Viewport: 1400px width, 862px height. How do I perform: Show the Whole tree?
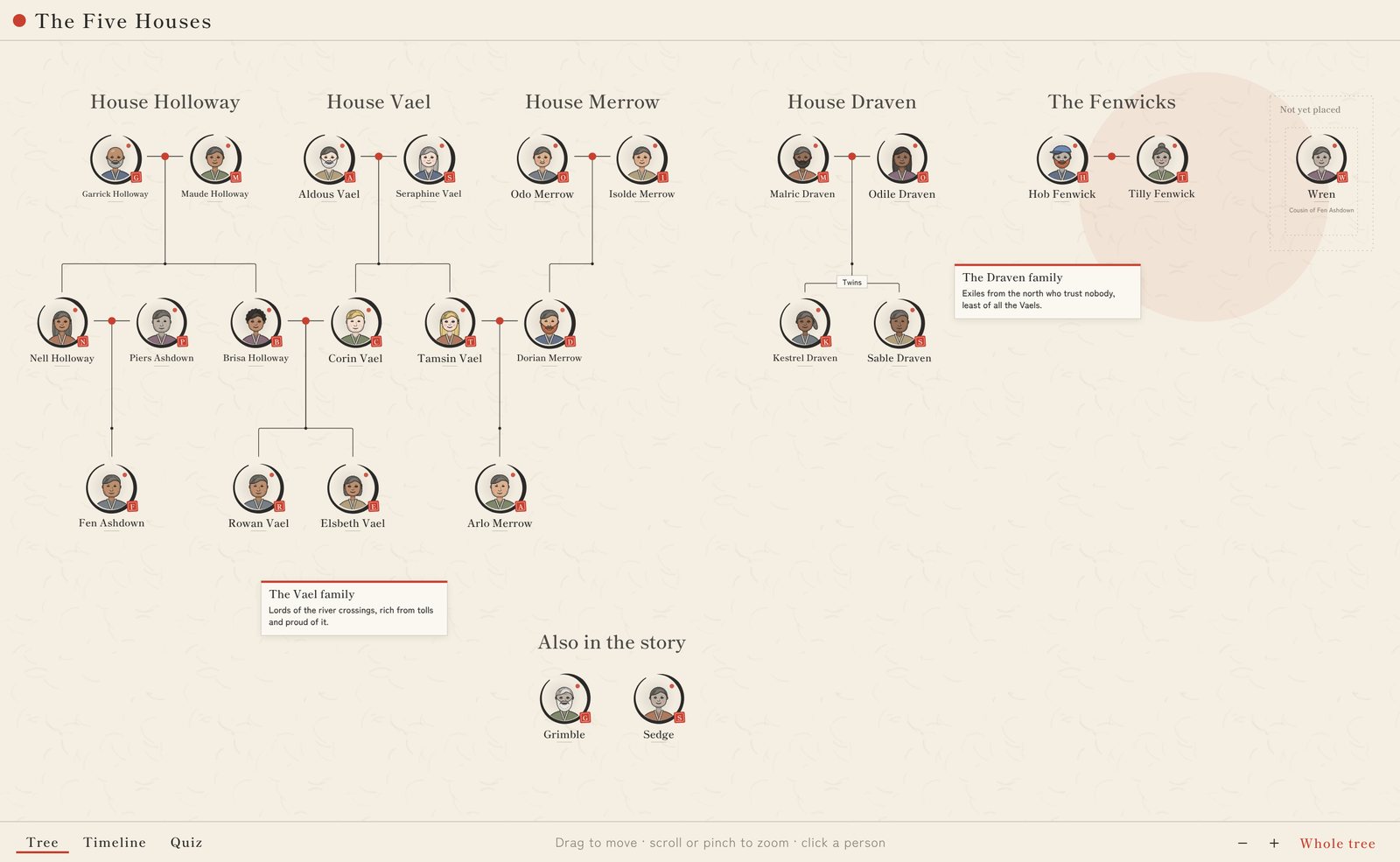point(1337,844)
